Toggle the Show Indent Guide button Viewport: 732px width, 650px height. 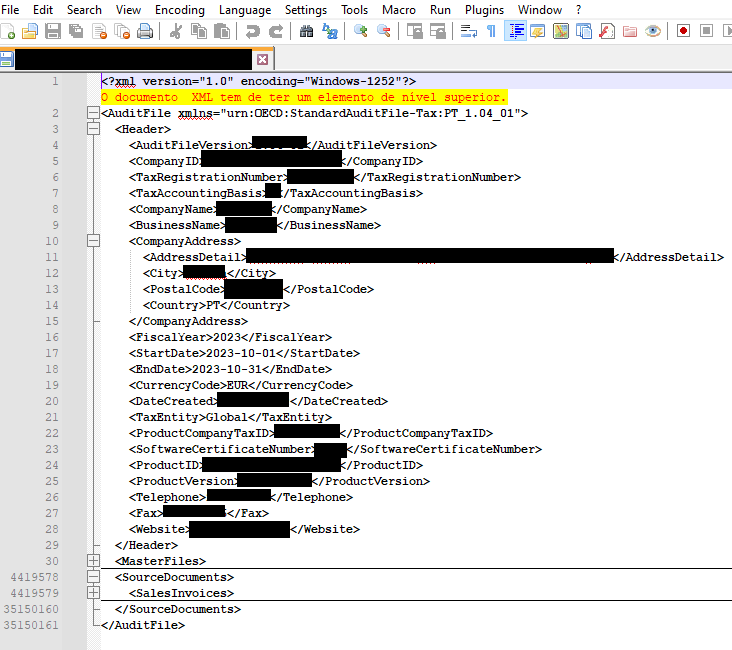(x=516, y=31)
